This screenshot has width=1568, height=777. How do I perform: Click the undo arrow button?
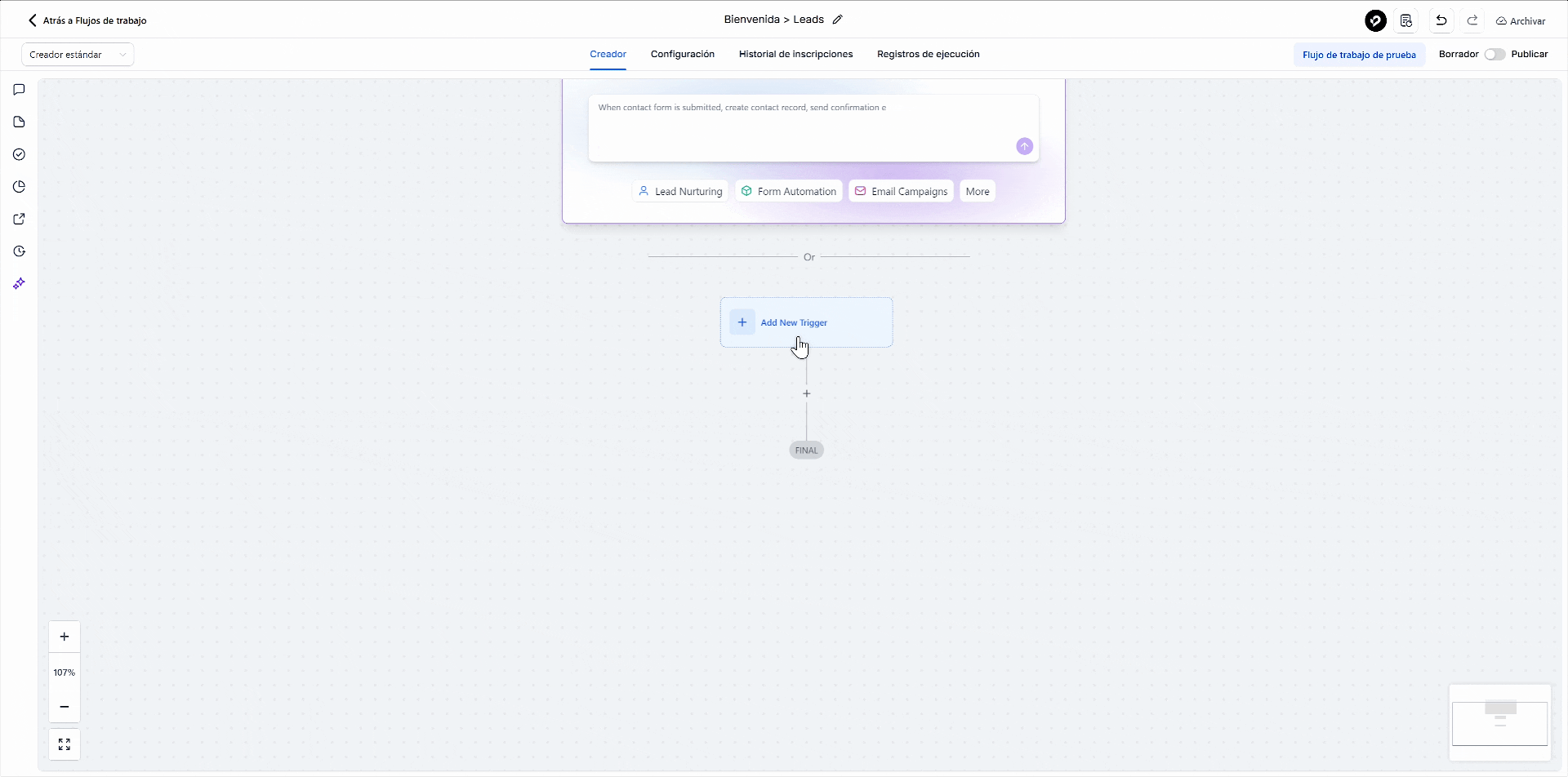1441,20
